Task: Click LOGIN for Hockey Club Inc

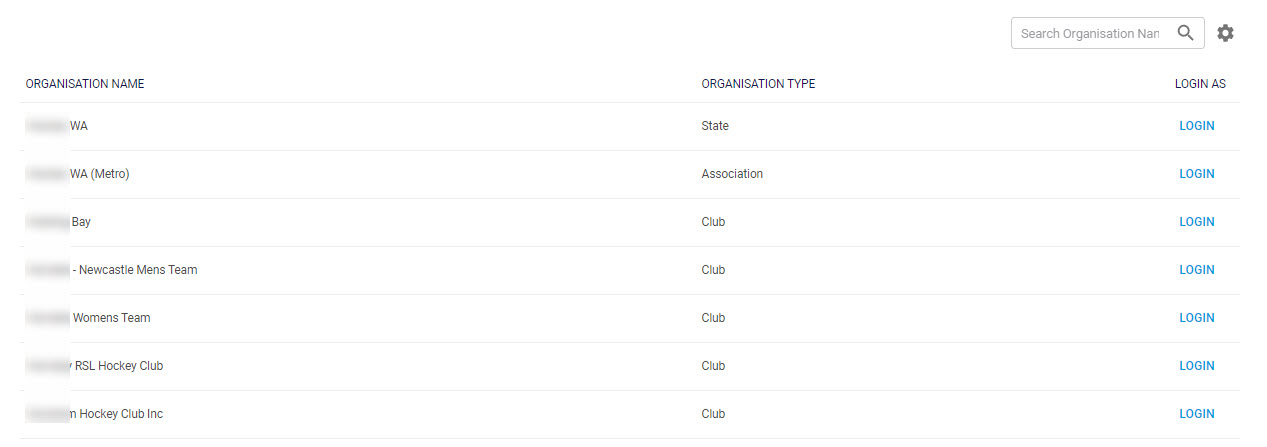Action: [1196, 414]
